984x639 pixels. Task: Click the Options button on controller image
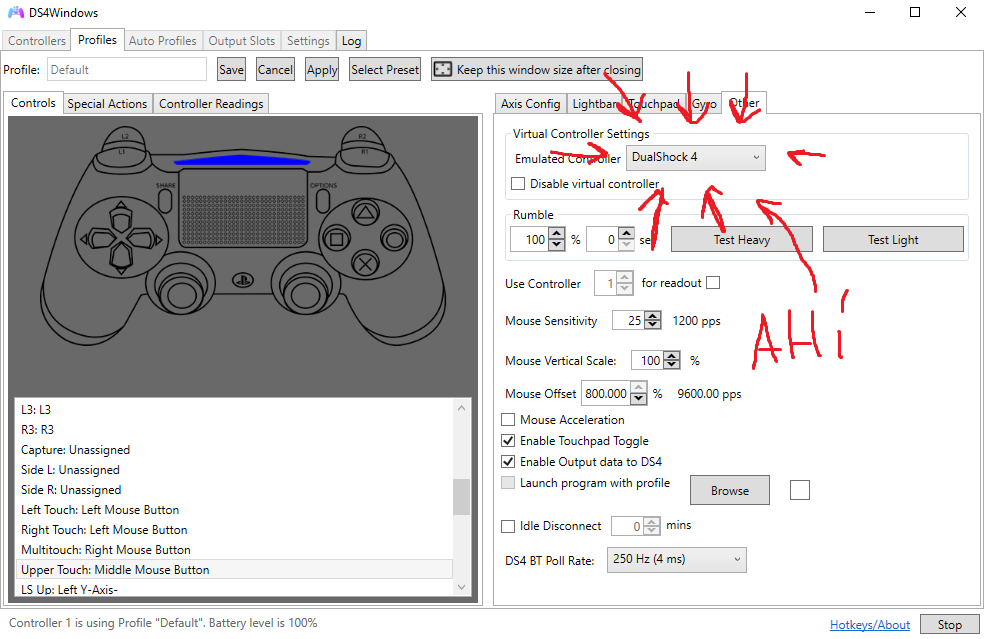tap(323, 200)
